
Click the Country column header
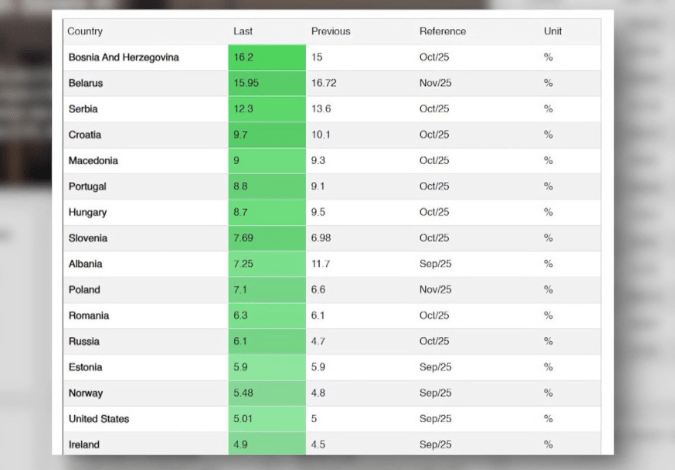click(85, 32)
